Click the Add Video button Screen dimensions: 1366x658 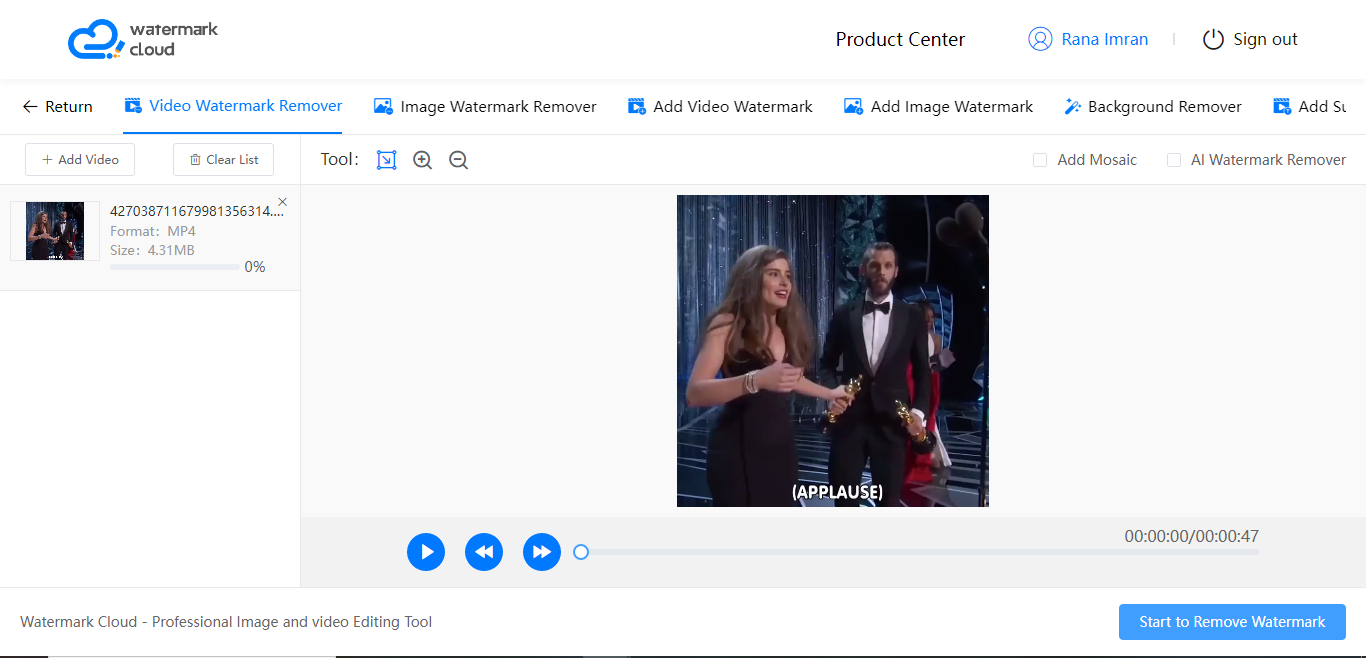point(80,160)
